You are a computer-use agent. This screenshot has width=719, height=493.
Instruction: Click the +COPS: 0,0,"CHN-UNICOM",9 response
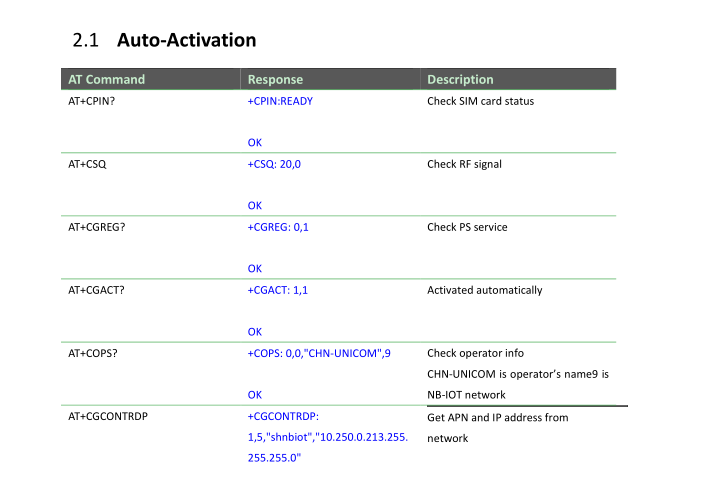point(319,353)
